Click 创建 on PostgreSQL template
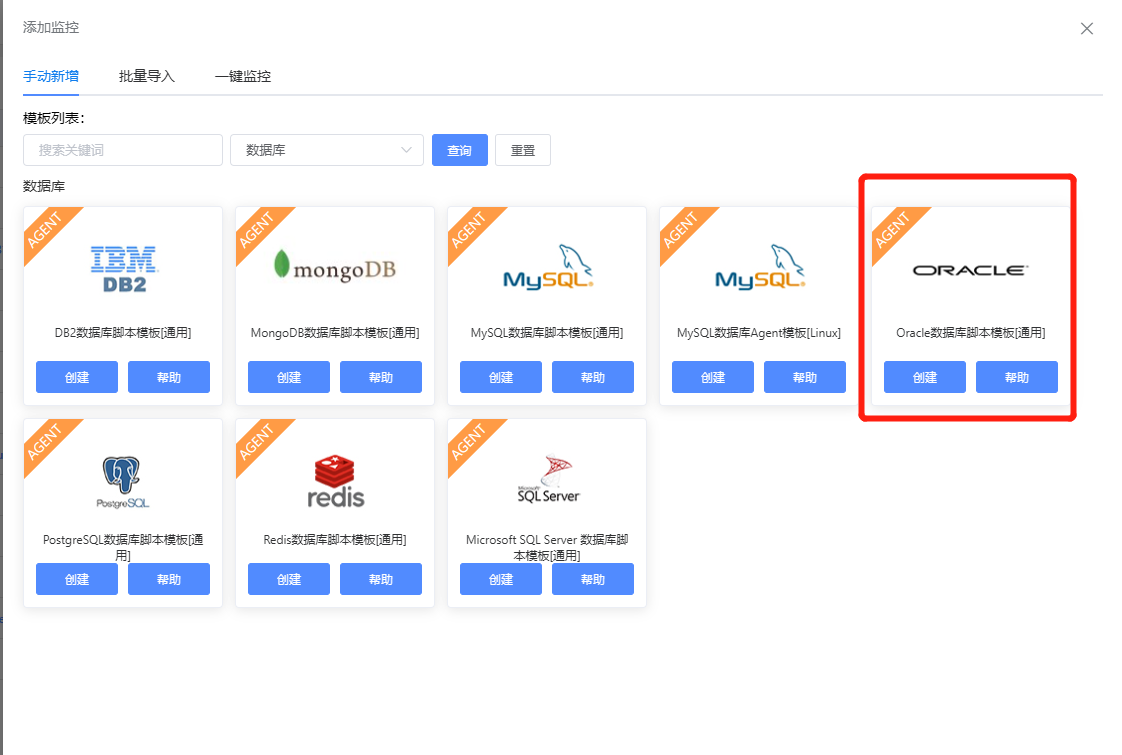Screen dimensions: 1122x755 tap(77, 579)
